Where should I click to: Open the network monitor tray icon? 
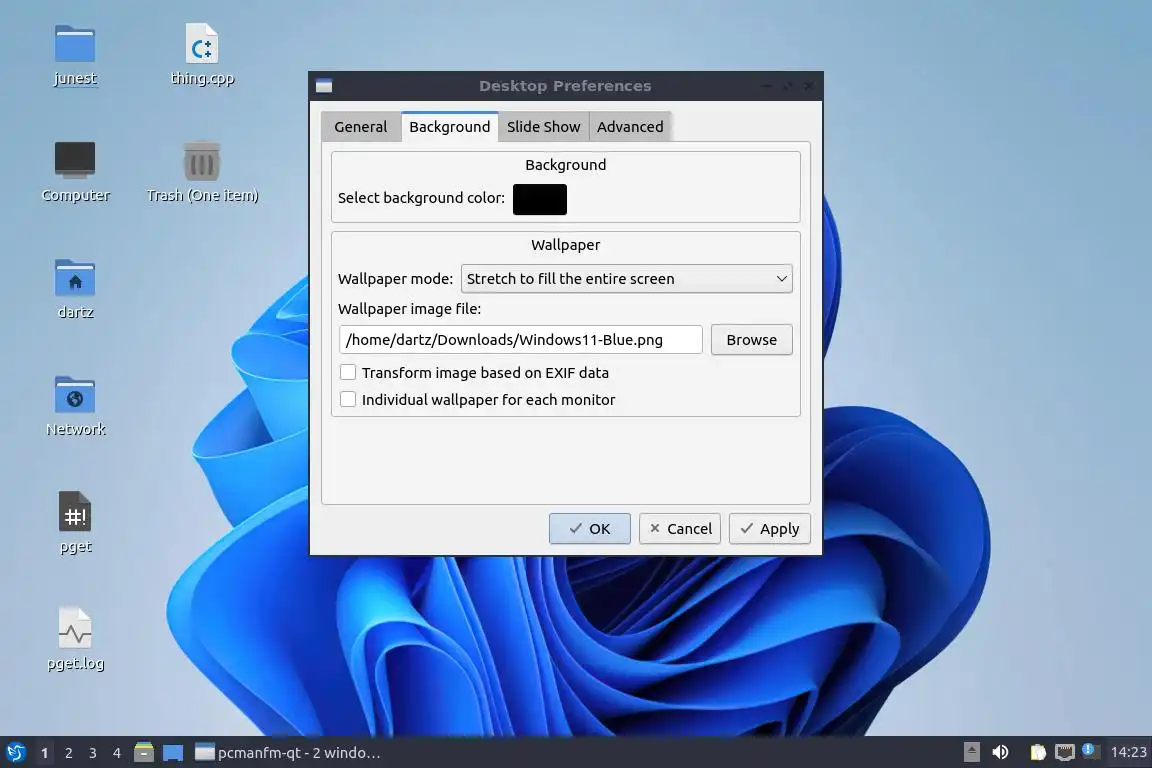coord(1065,752)
